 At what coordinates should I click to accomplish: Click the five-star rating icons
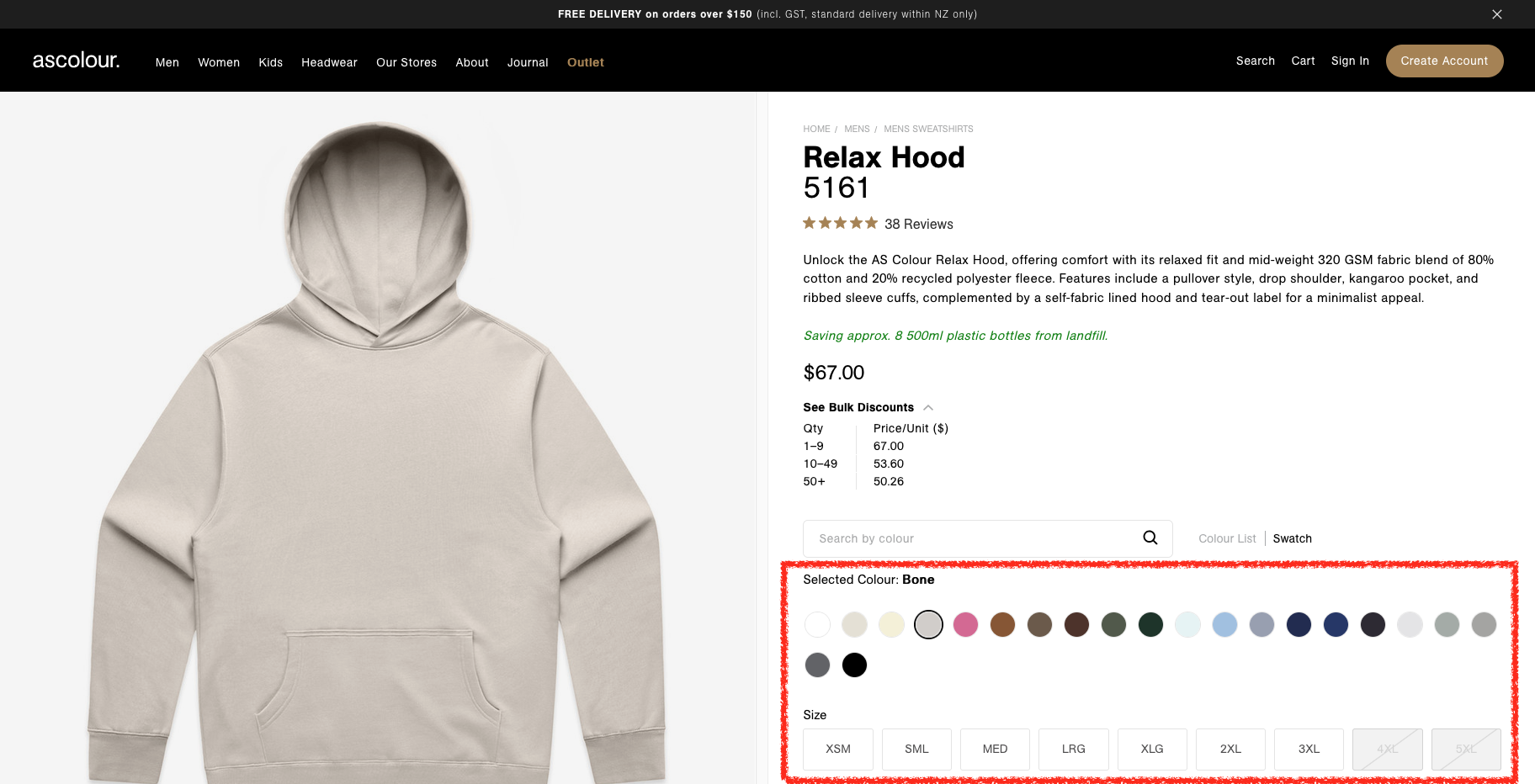coord(840,223)
